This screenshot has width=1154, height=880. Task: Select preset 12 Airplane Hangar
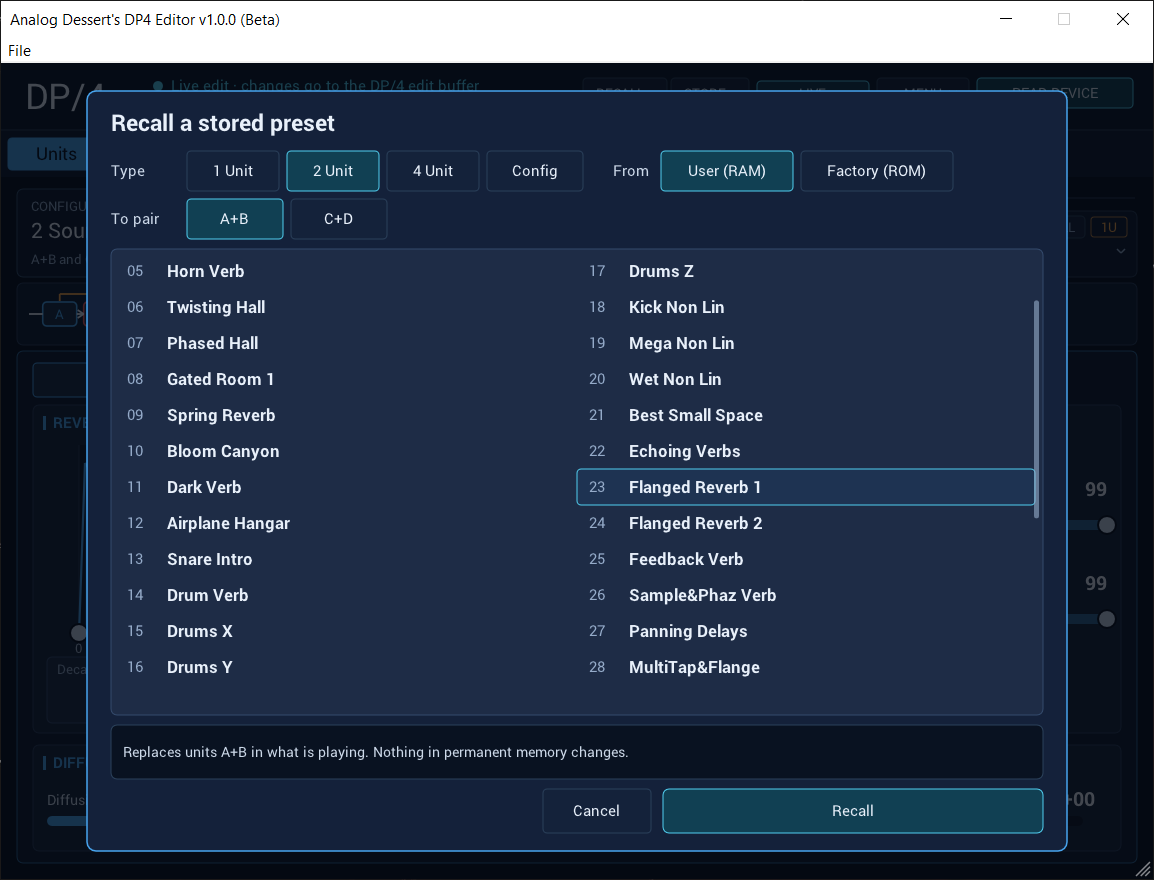(344, 523)
